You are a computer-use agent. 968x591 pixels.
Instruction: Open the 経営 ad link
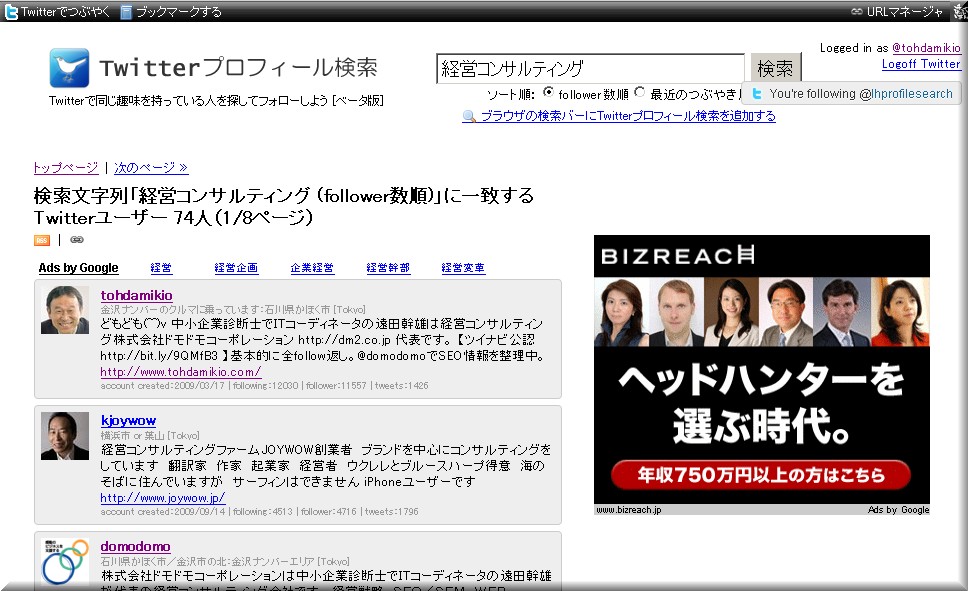tap(161, 268)
